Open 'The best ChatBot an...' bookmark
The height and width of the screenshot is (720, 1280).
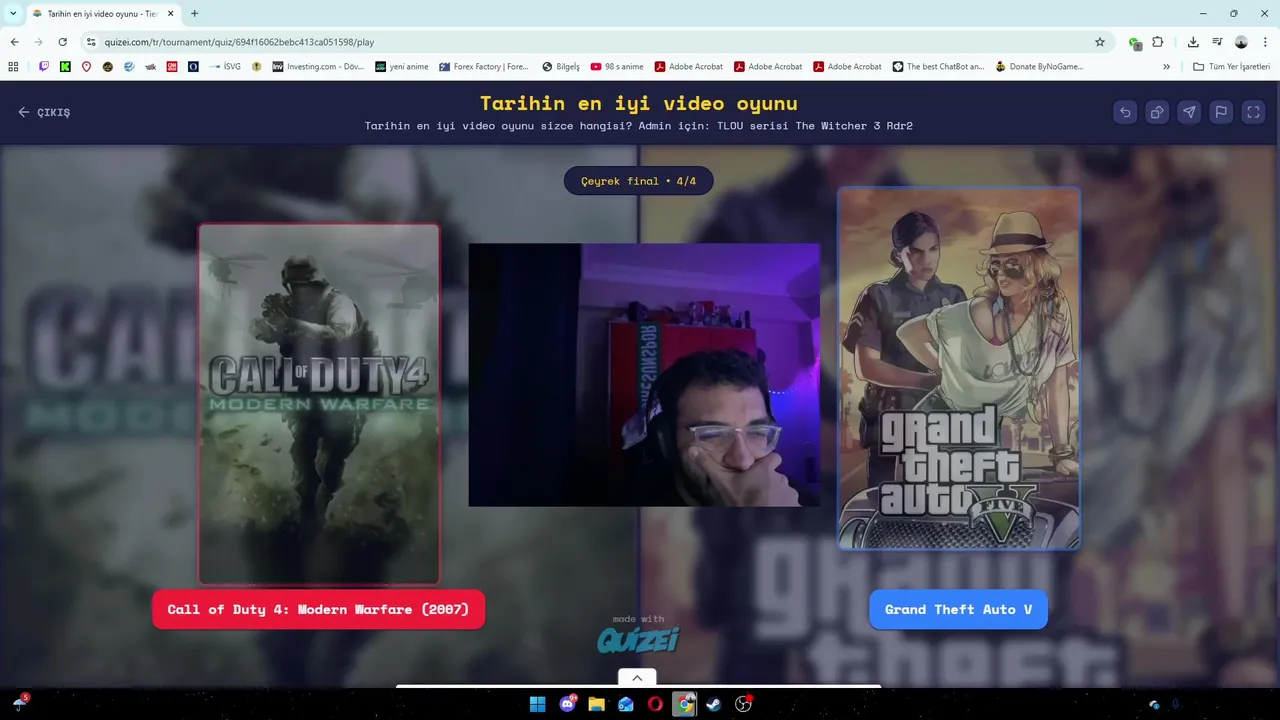(938, 67)
